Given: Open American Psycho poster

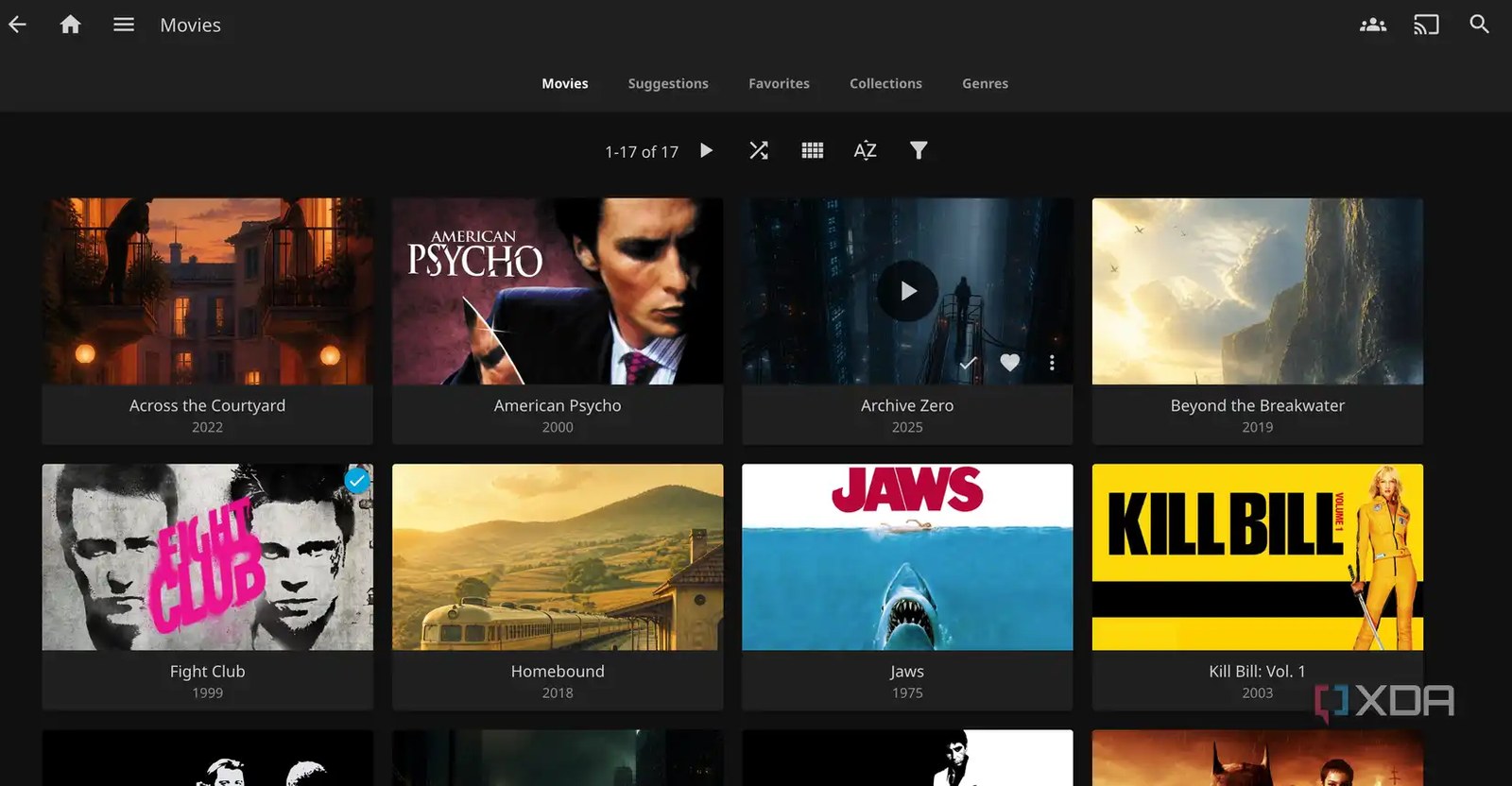Looking at the screenshot, I should [x=558, y=291].
